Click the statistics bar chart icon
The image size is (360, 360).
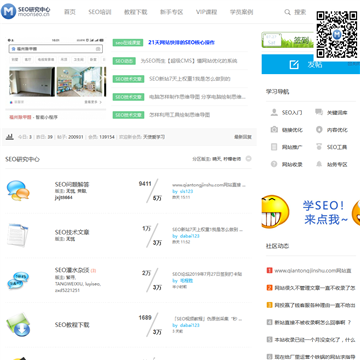coord(10,137)
